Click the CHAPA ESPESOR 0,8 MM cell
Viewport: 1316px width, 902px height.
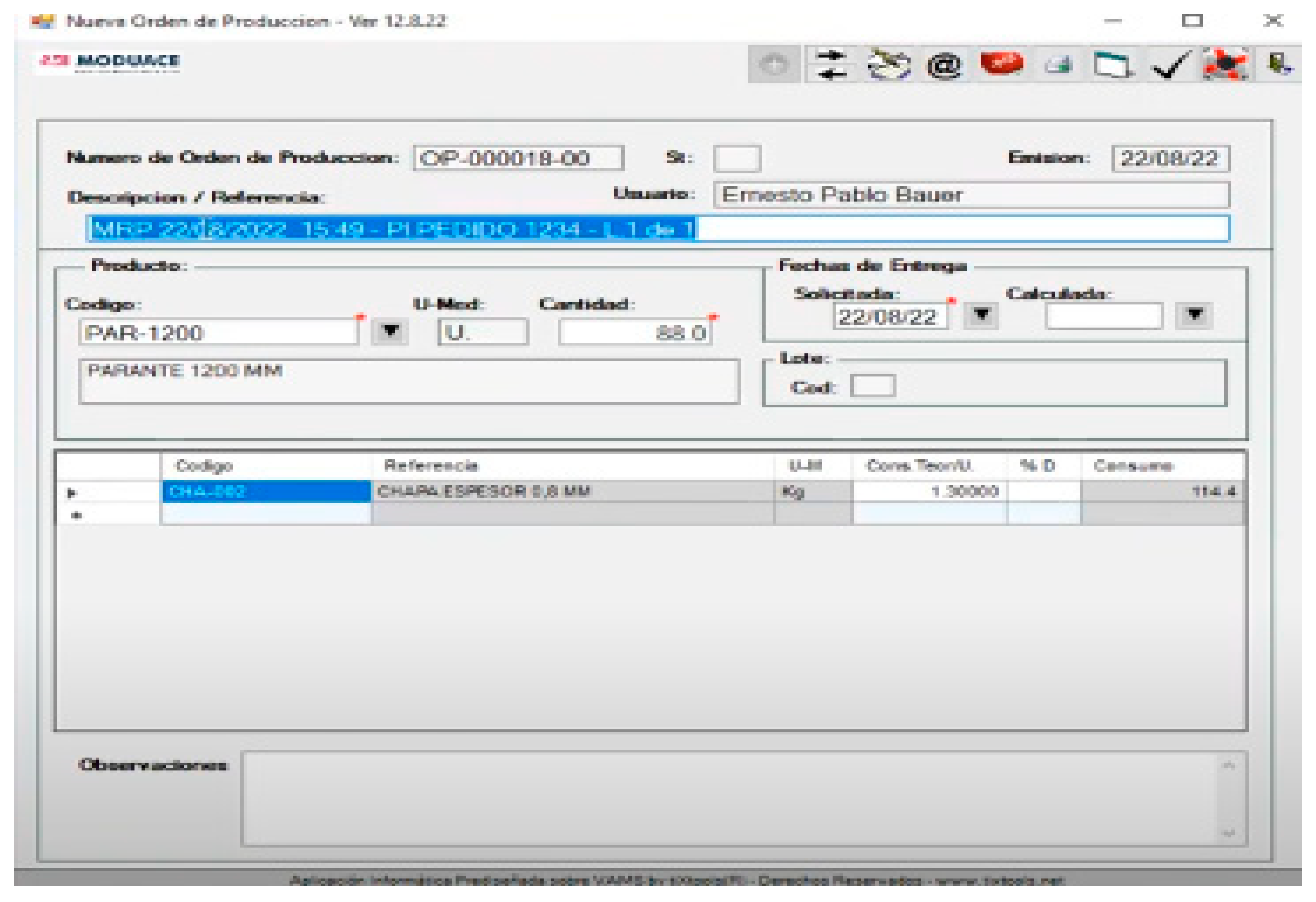point(573,491)
